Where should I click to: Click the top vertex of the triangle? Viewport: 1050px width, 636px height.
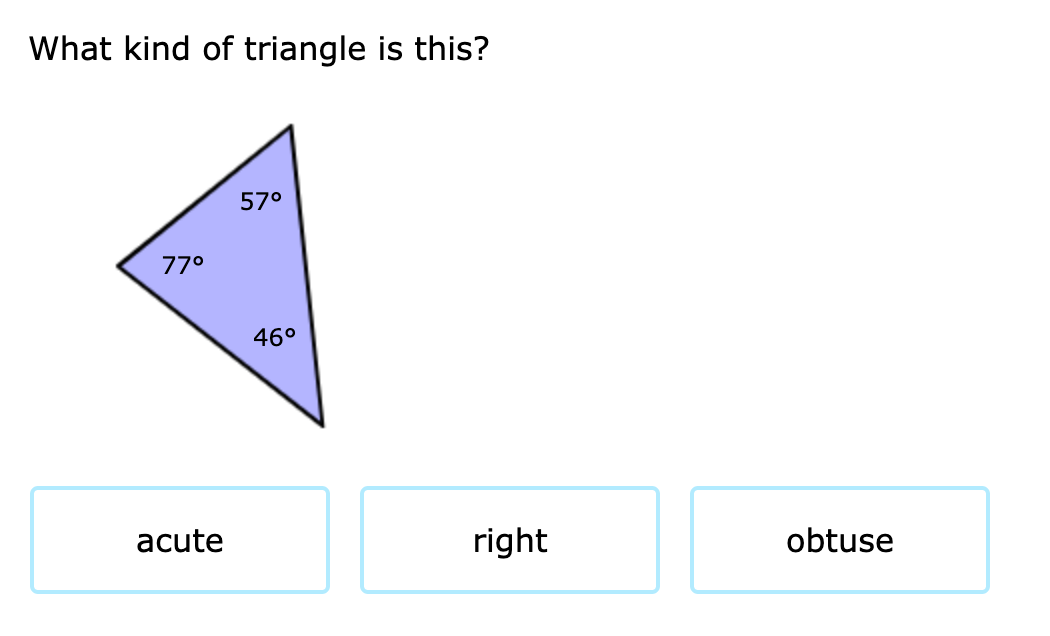[x=291, y=126]
